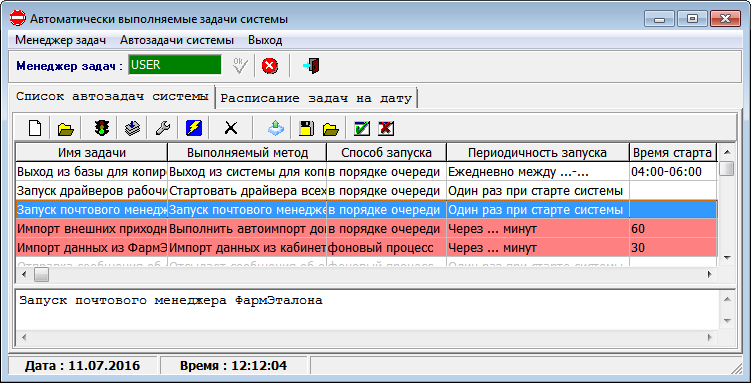Switch to Расписание задач на дату tab

316,98
